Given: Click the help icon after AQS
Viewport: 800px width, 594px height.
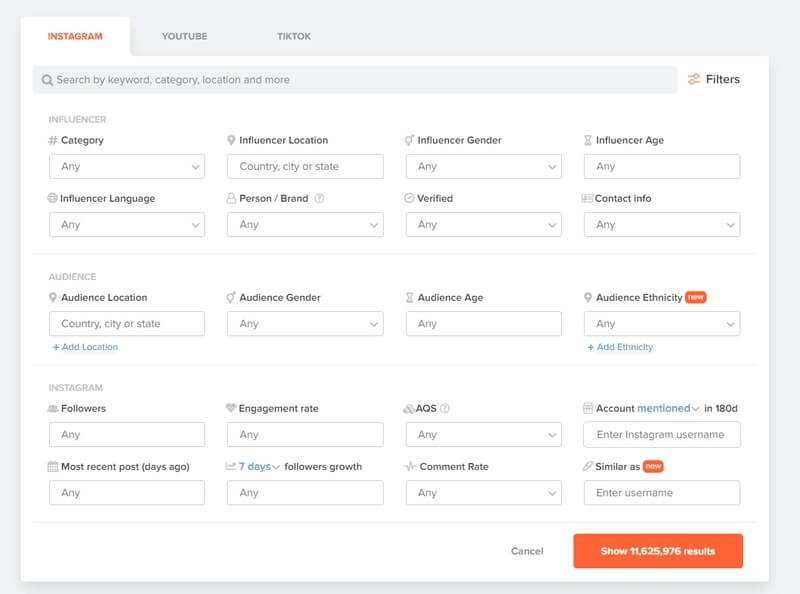Looking at the screenshot, I should point(445,408).
